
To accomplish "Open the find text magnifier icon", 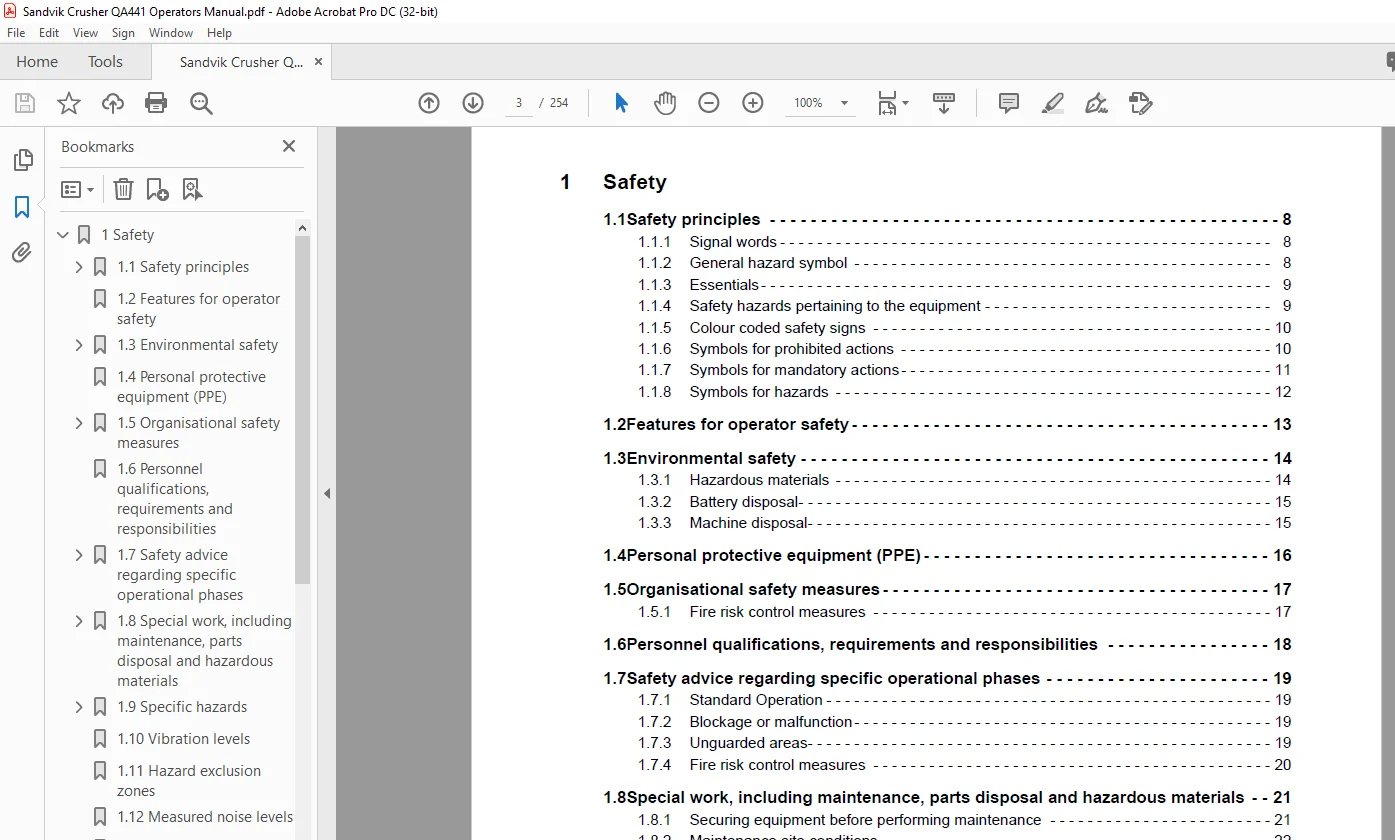I will 201,103.
